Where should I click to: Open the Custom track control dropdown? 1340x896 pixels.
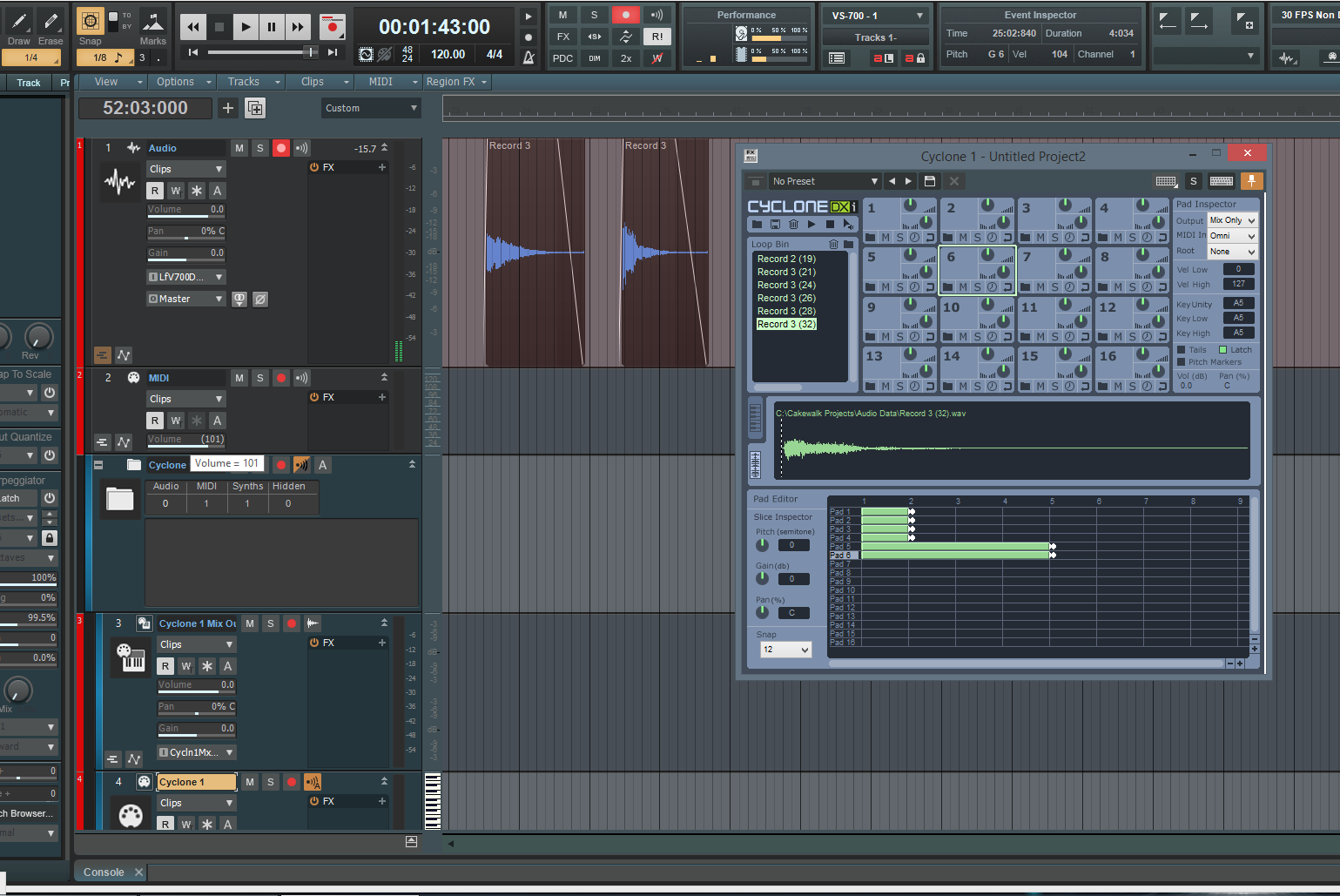coord(371,108)
